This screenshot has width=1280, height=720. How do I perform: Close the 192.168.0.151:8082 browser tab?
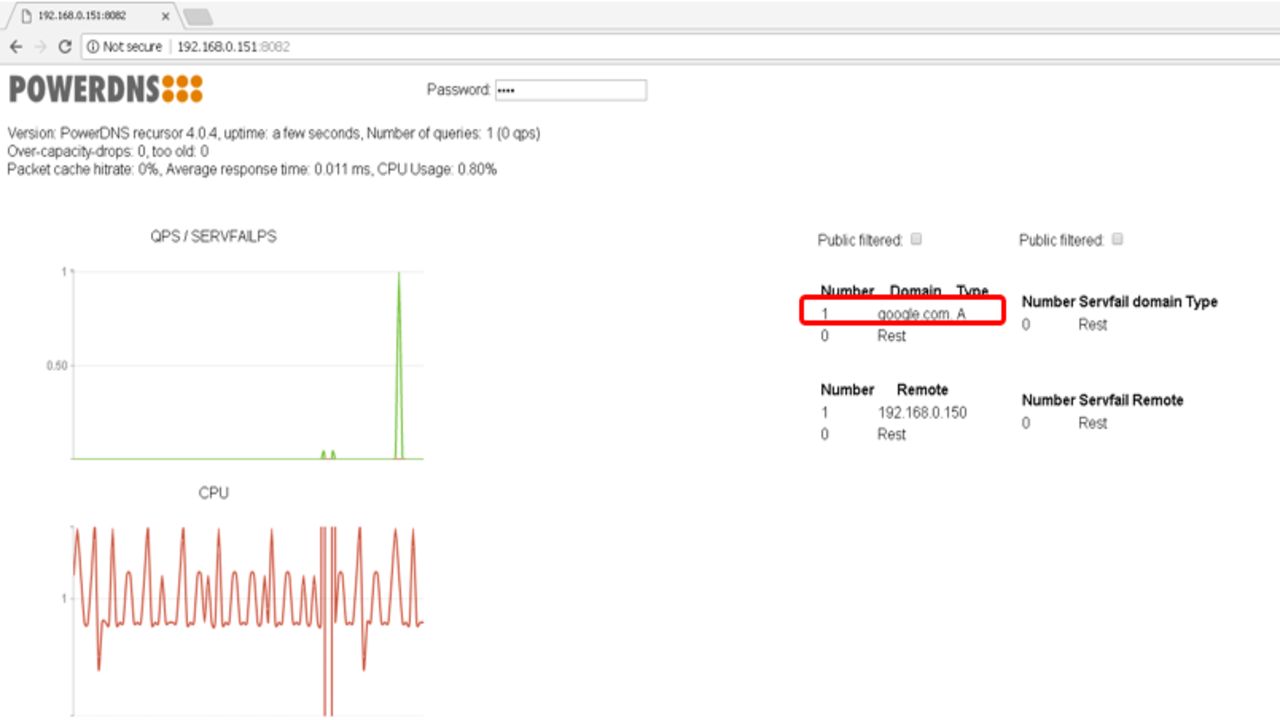(165, 16)
